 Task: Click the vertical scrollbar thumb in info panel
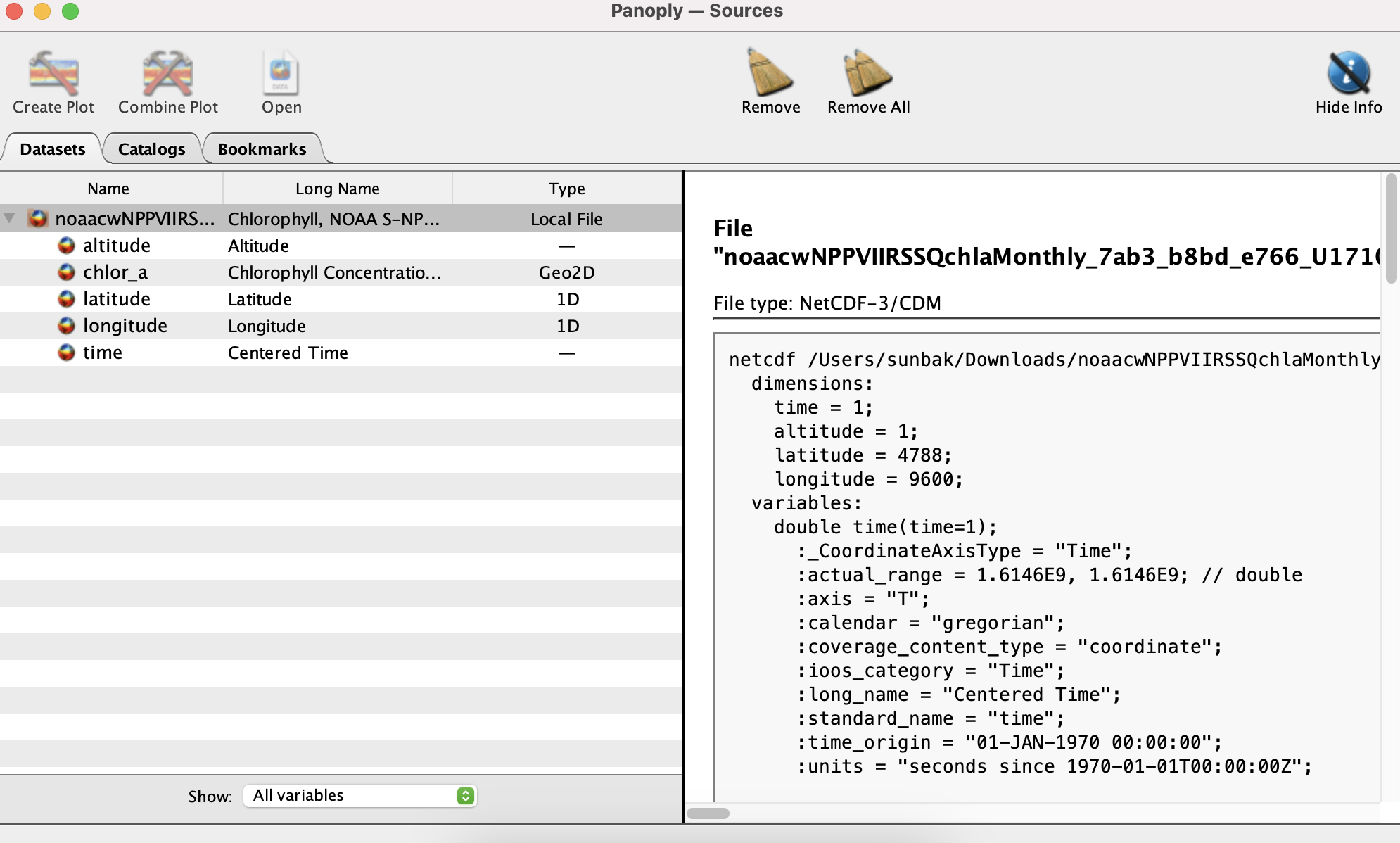coord(1390,229)
